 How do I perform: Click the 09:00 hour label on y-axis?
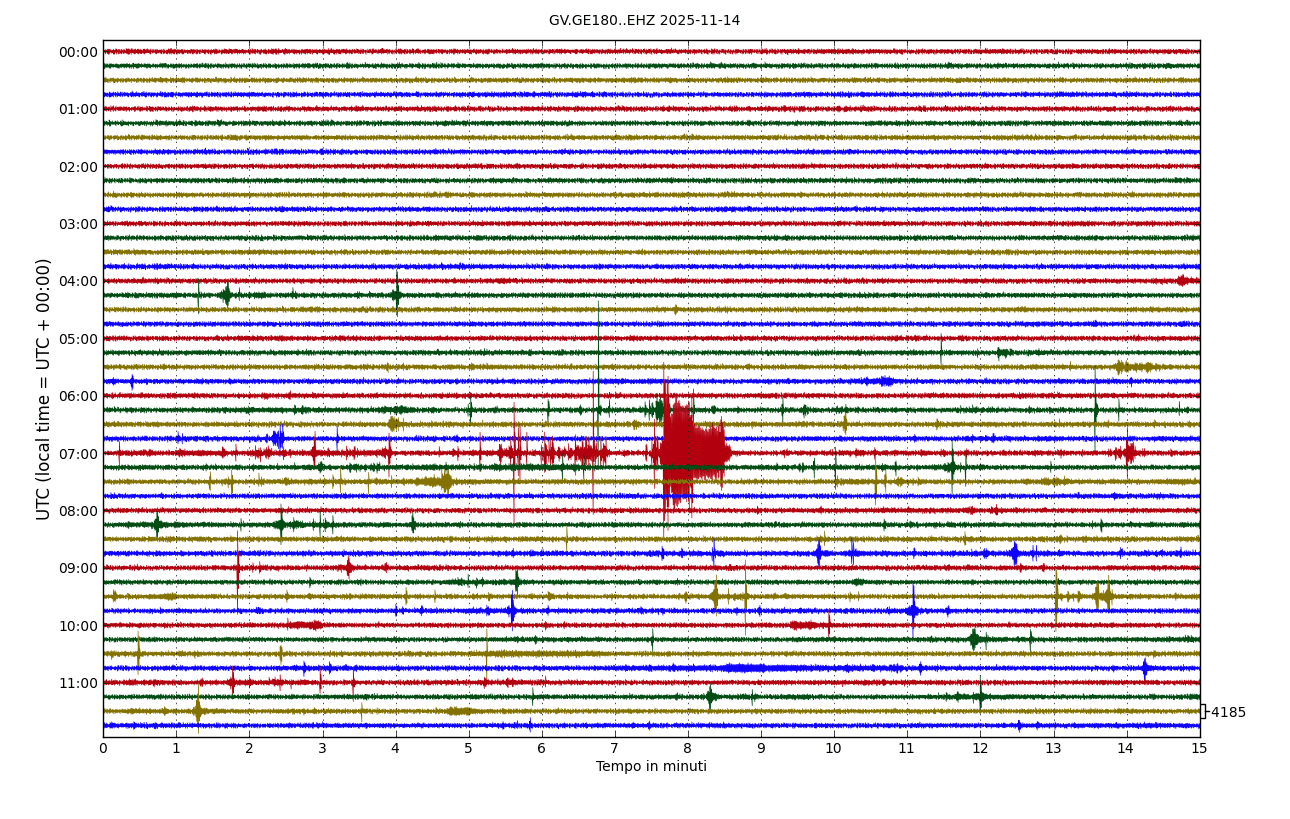tap(78, 568)
